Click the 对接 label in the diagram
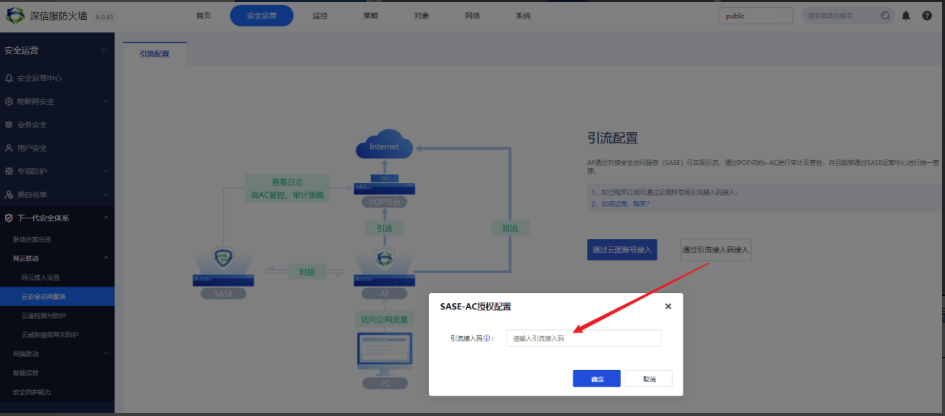 (x=307, y=272)
